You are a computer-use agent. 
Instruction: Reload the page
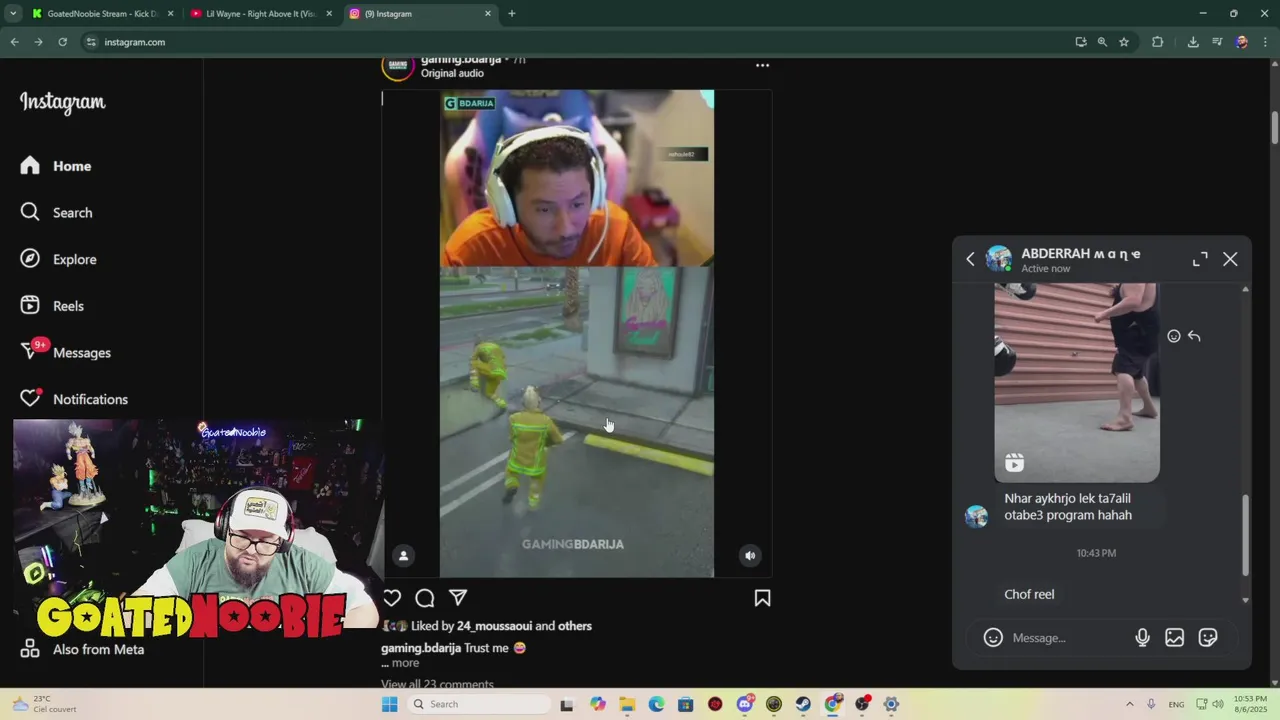(x=62, y=42)
